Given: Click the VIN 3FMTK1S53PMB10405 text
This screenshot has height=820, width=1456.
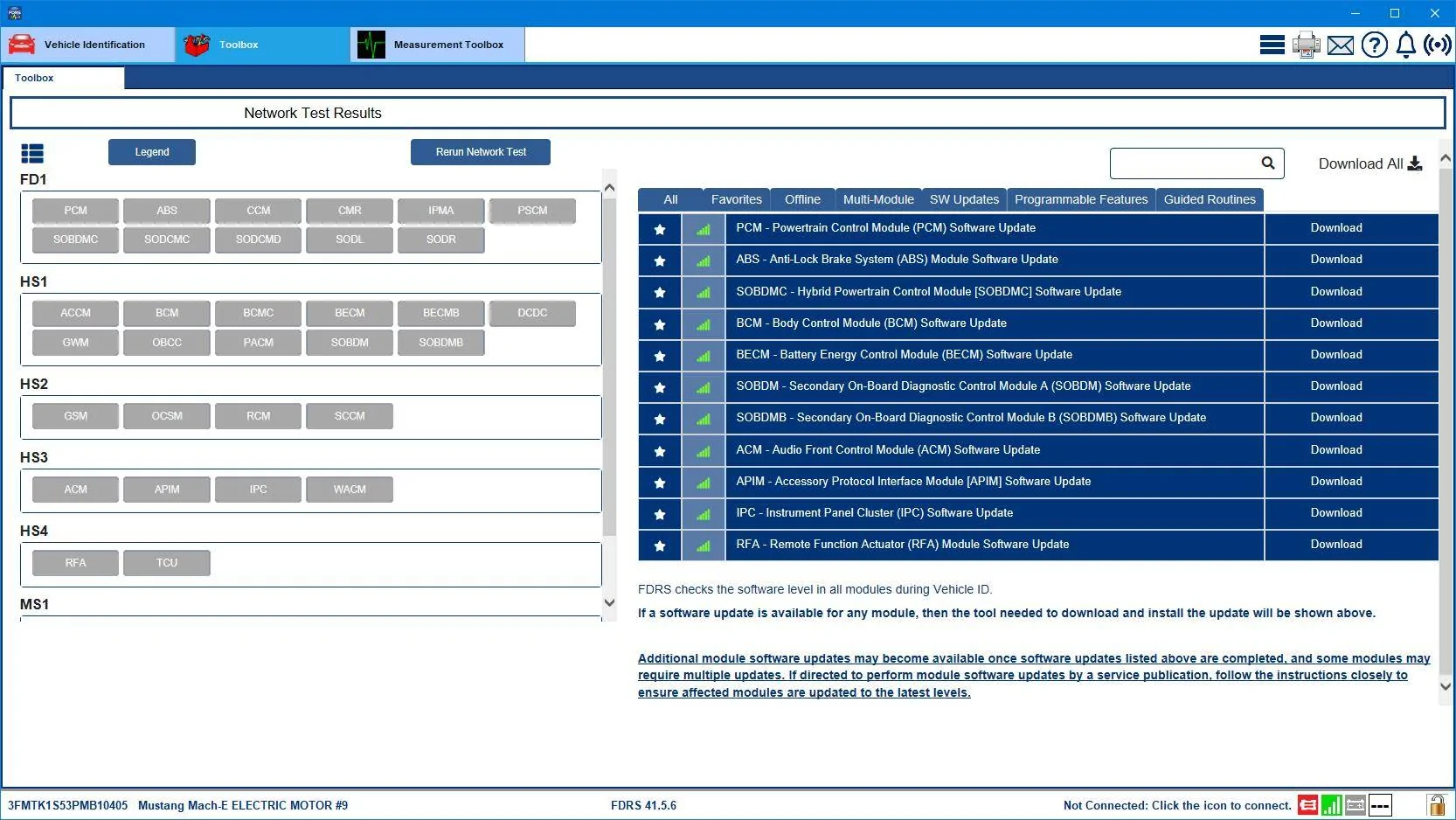Looking at the screenshot, I should pyautogui.click(x=67, y=805).
